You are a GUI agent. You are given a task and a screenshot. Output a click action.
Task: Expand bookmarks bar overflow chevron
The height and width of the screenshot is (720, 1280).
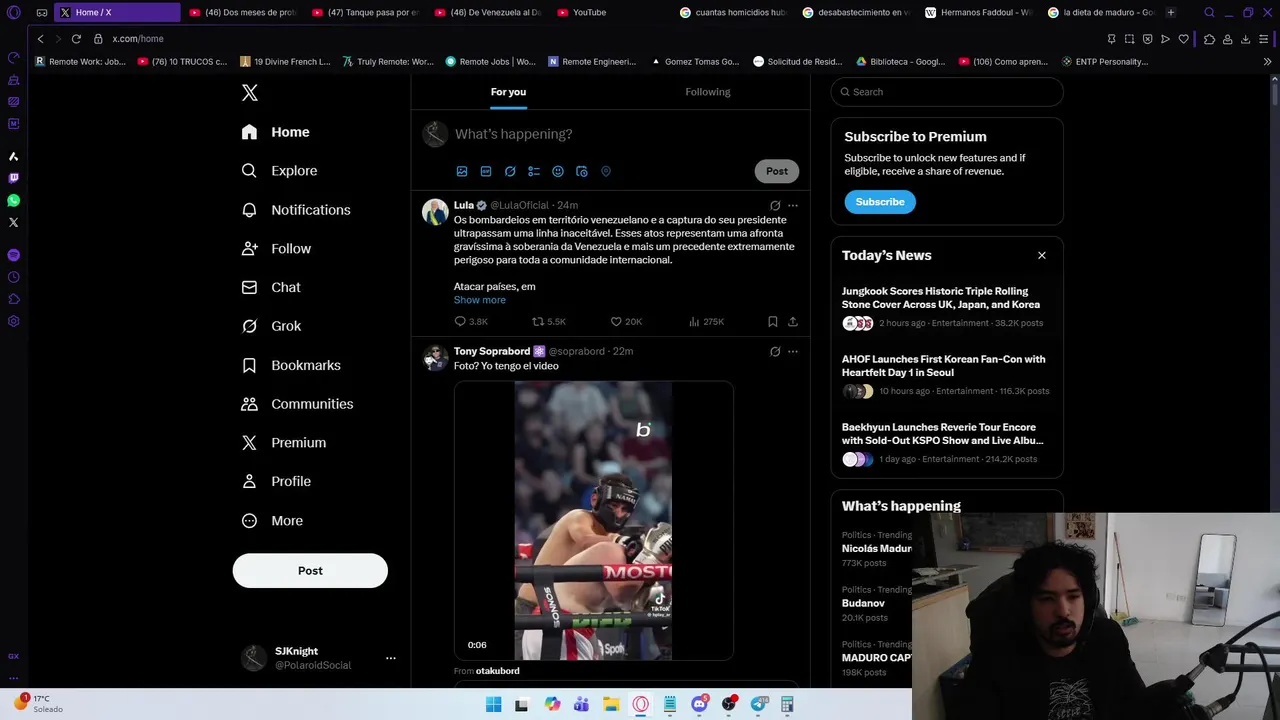click(1268, 62)
